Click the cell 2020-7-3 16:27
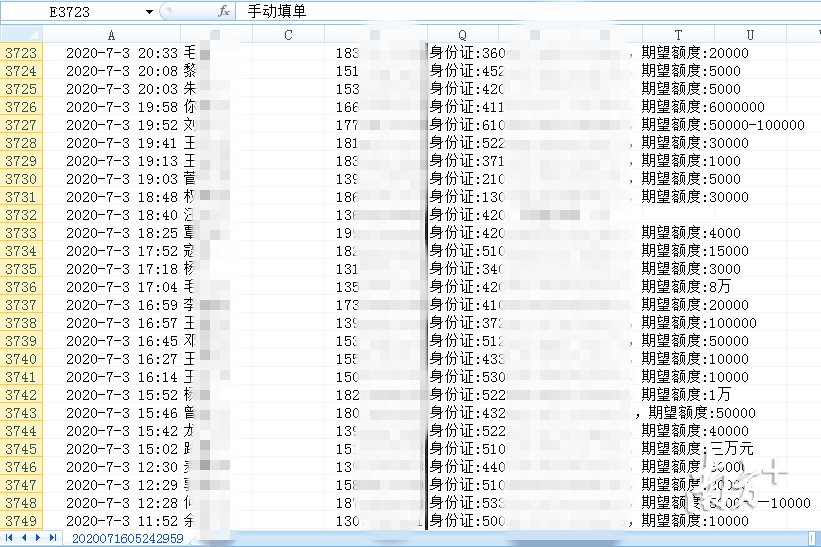This screenshot has width=821, height=547. click(112, 359)
